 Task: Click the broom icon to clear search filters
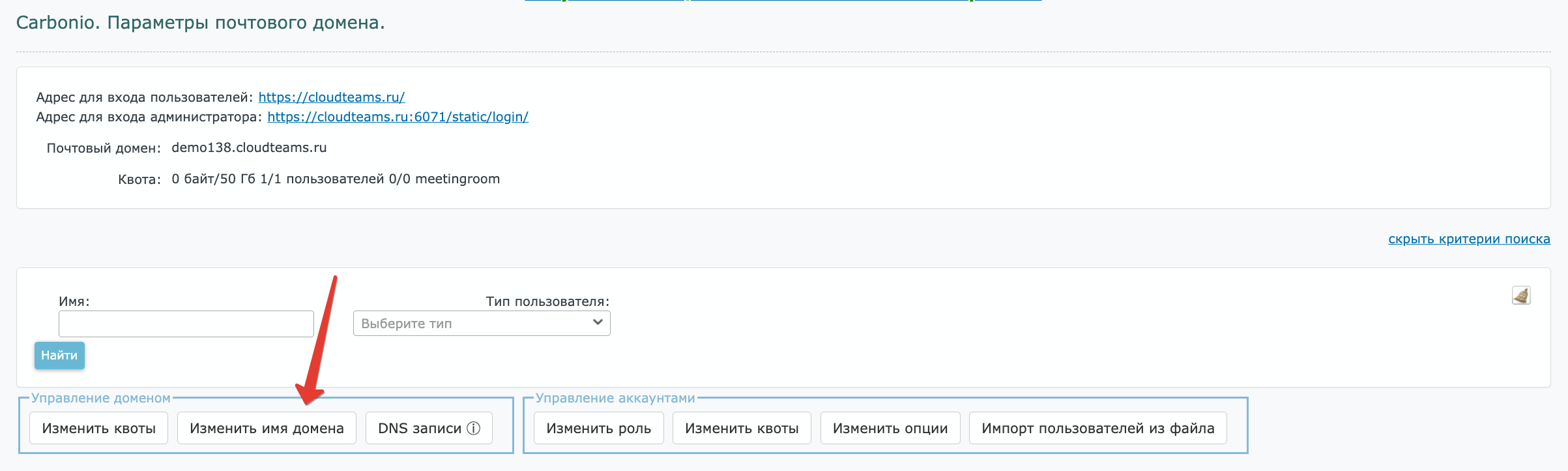coord(1520,296)
